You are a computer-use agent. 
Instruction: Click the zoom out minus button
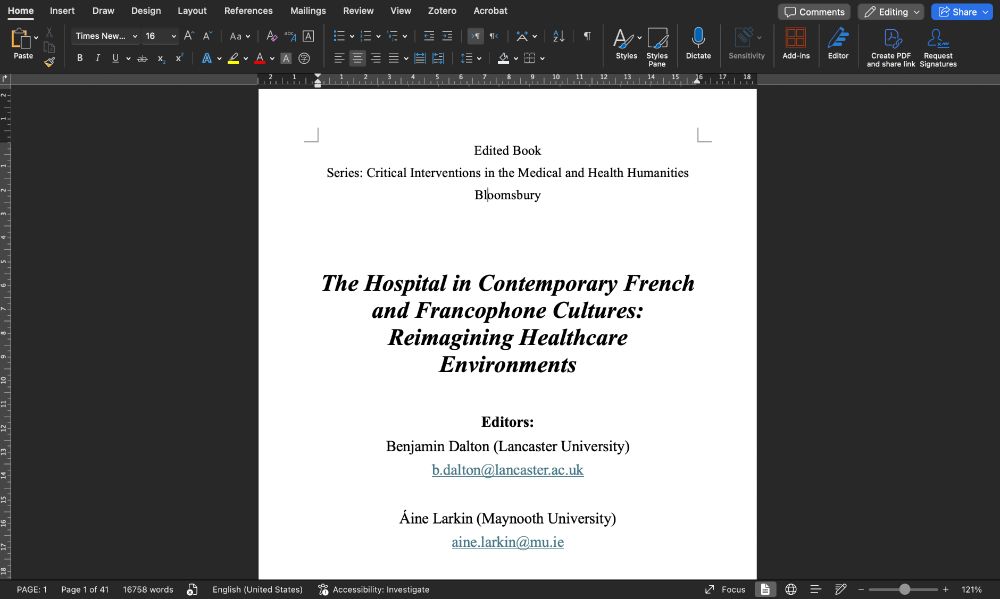click(861, 589)
